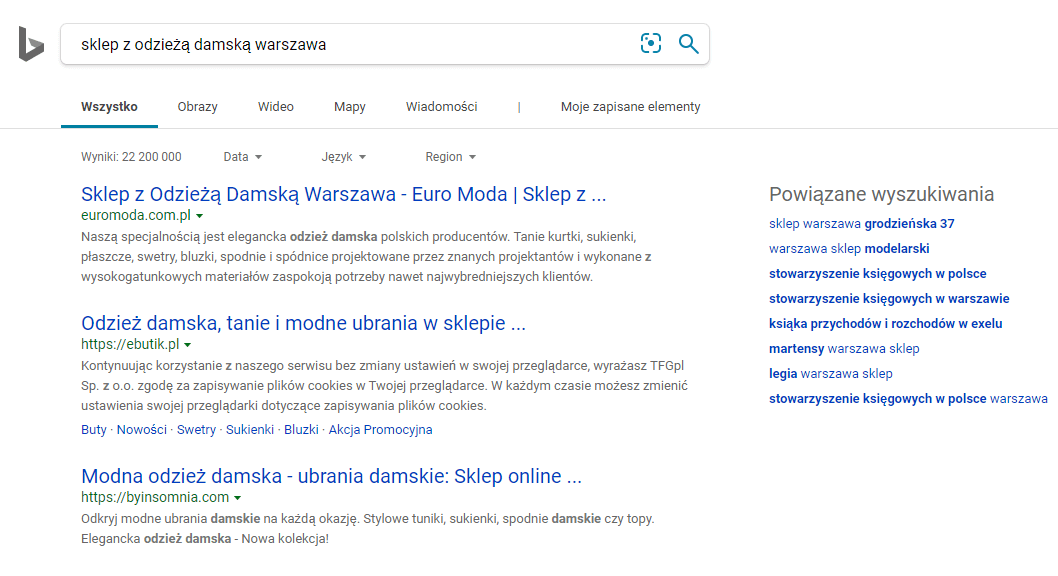
Task: Open the Język filter dropdown
Action: pos(343,157)
